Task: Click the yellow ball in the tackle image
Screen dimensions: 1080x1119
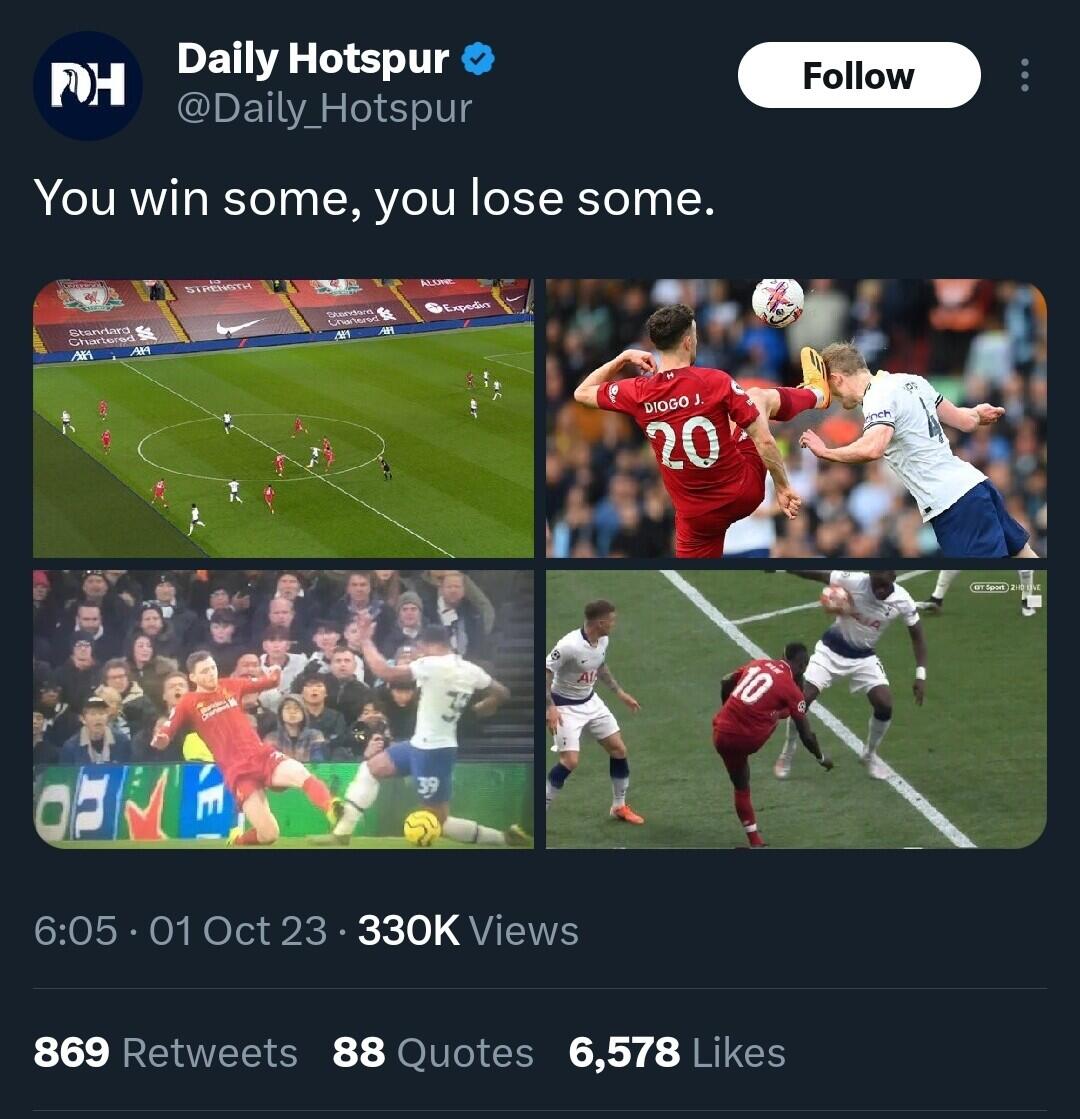Action: click(x=422, y=828)
